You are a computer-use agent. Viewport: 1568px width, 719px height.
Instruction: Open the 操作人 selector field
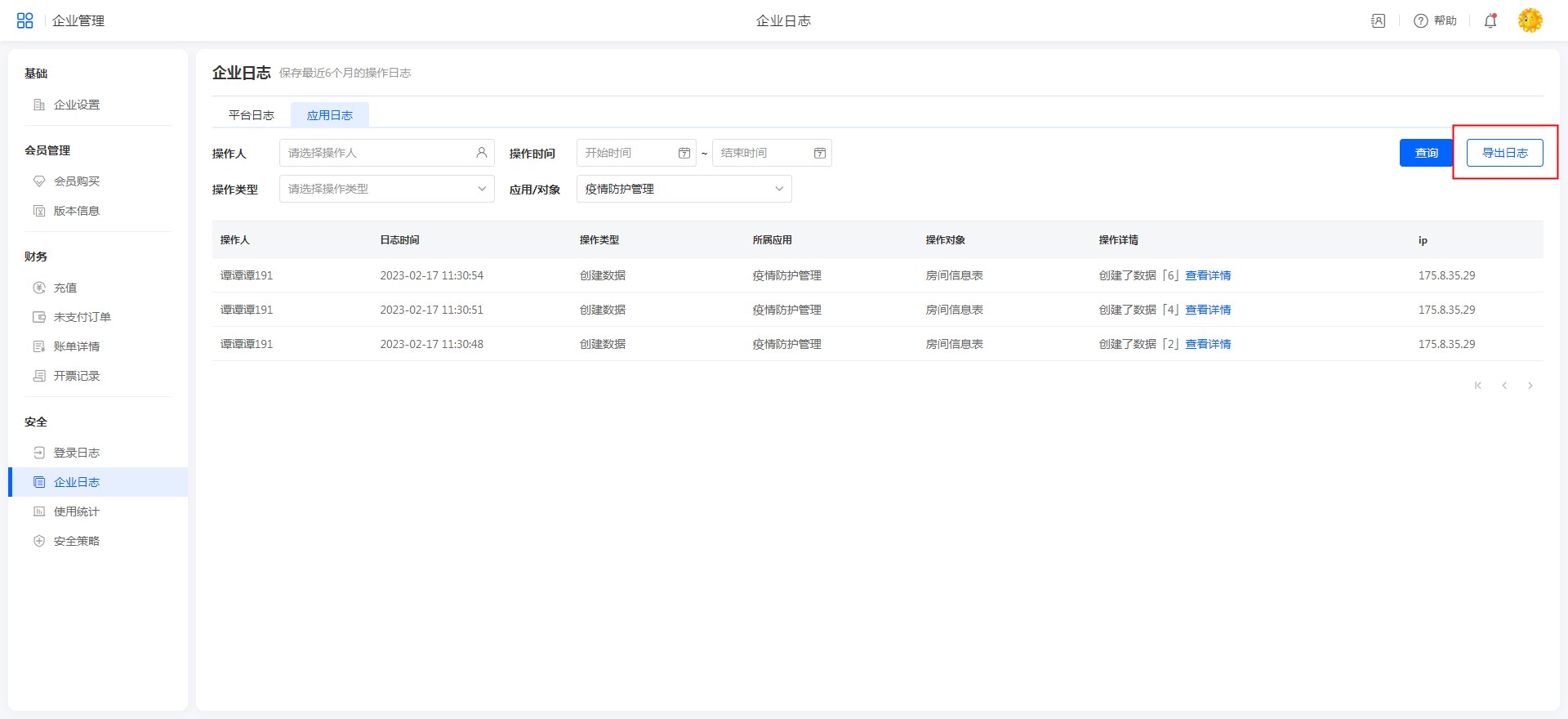pos(376,153)
